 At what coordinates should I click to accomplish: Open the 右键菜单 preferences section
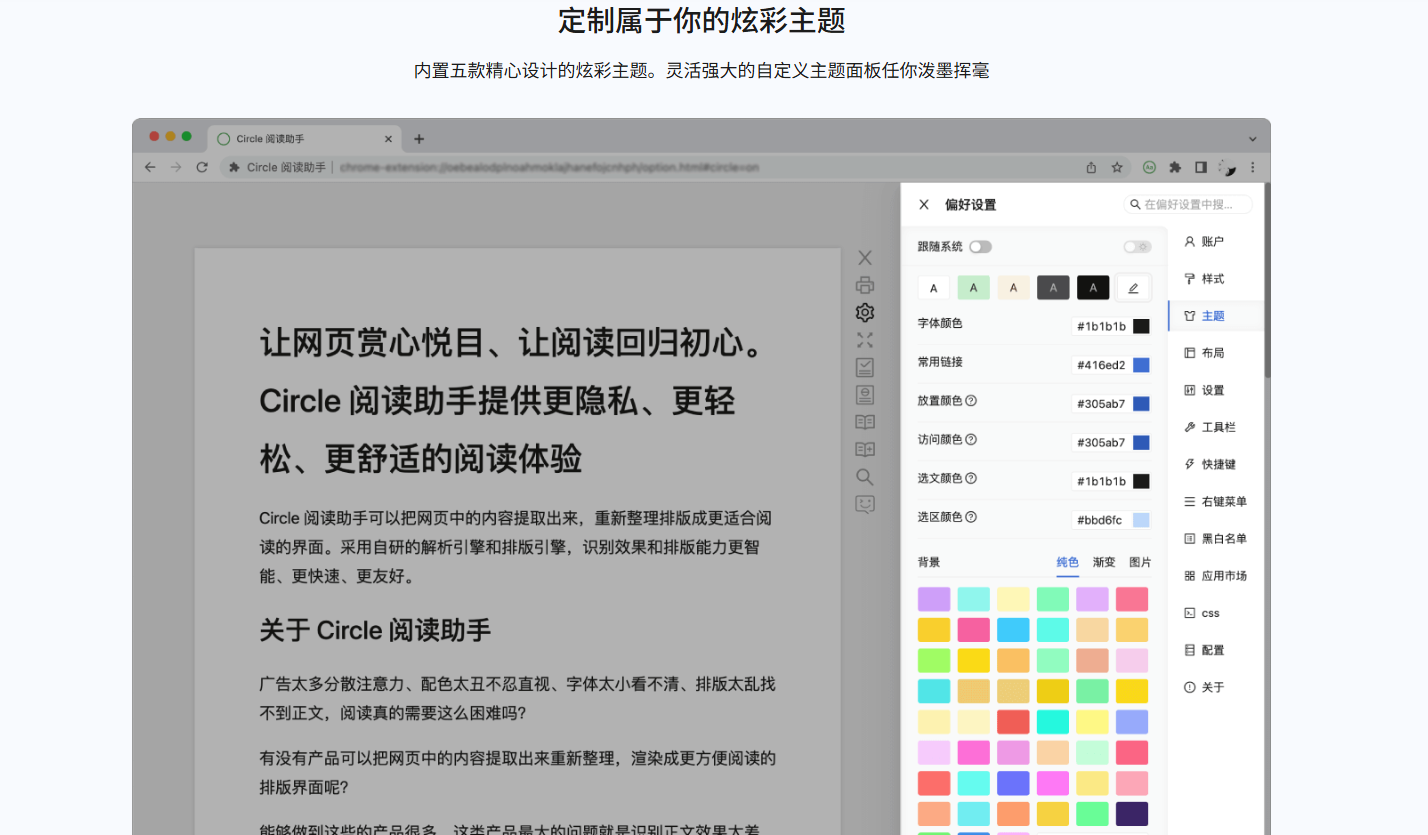pyautogui.click(x=1216, y=501)
